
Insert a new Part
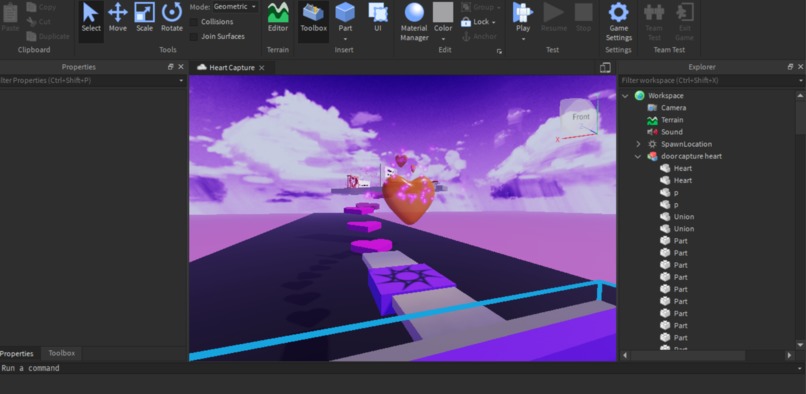point(345,16)
